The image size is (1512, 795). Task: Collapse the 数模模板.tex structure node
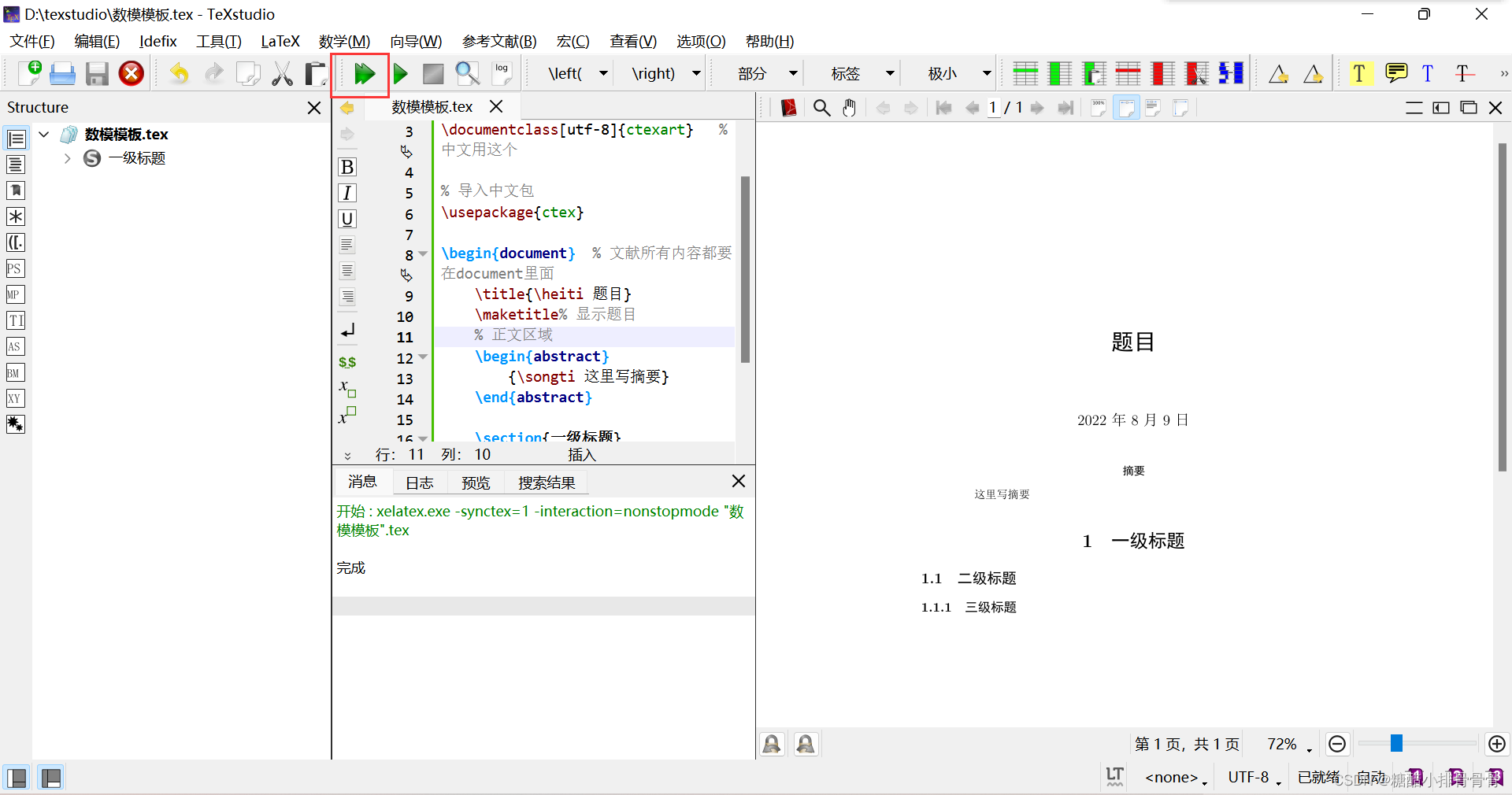pyautogui.click(x=44, y=135)
